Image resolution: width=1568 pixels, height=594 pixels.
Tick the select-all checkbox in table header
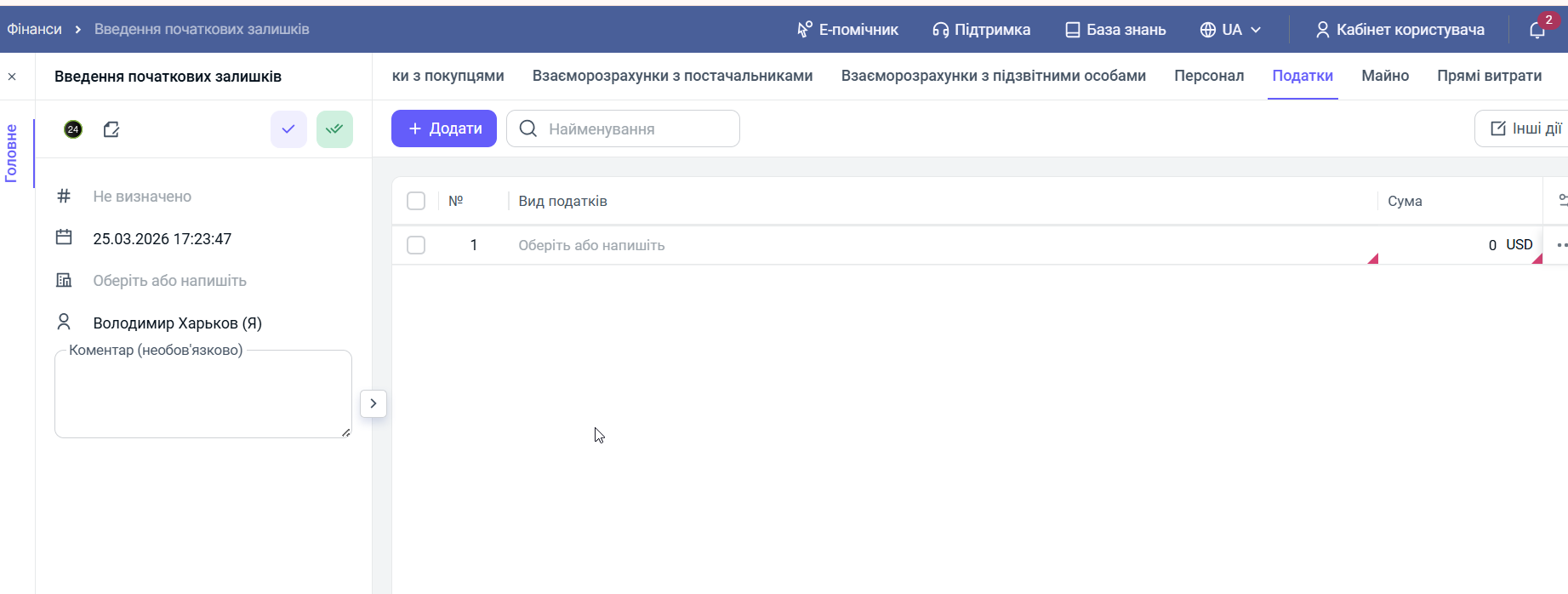coord(416,201)
